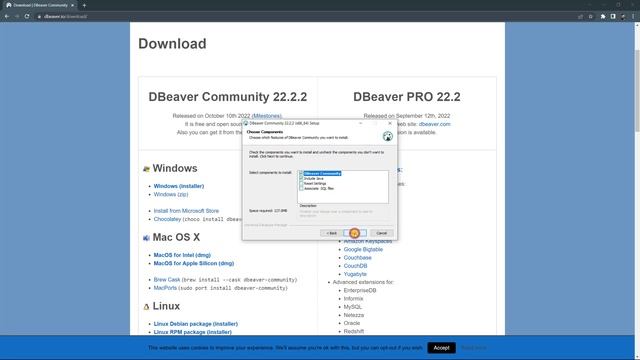
Task: Click the Next button in the installer
Action: (x=355, y=233)
